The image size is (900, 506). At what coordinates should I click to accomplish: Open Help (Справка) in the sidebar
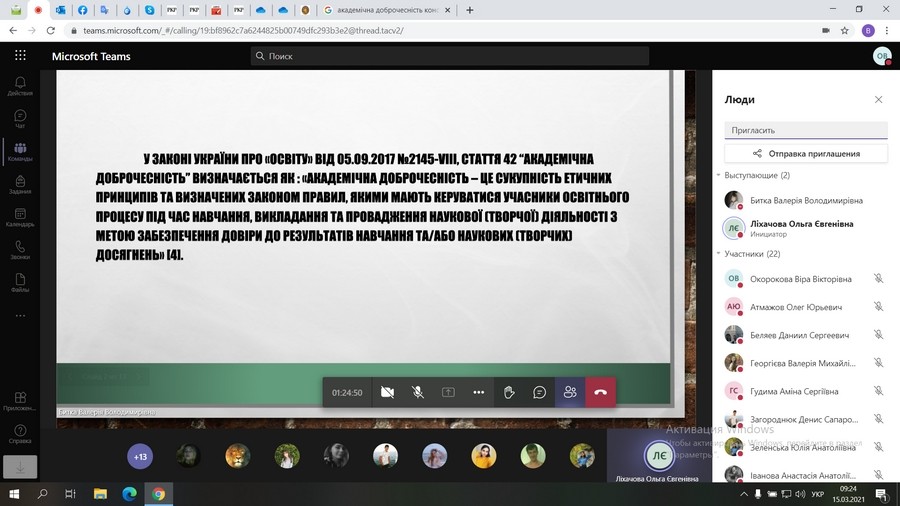20,434
